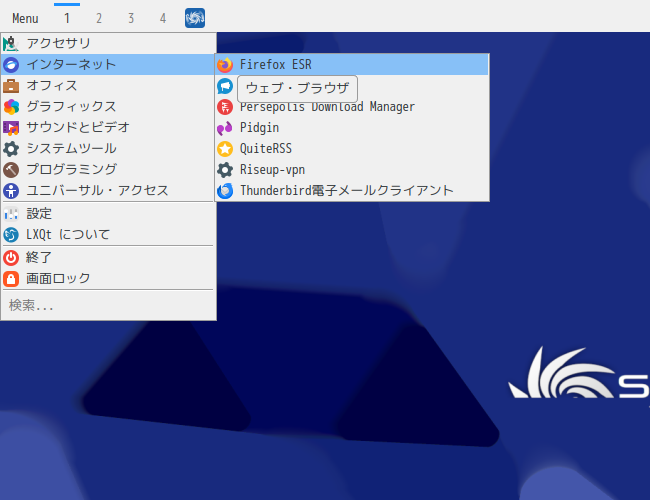
Task: Open the 終了 menu entry
Action: click(x=109, y=258)
